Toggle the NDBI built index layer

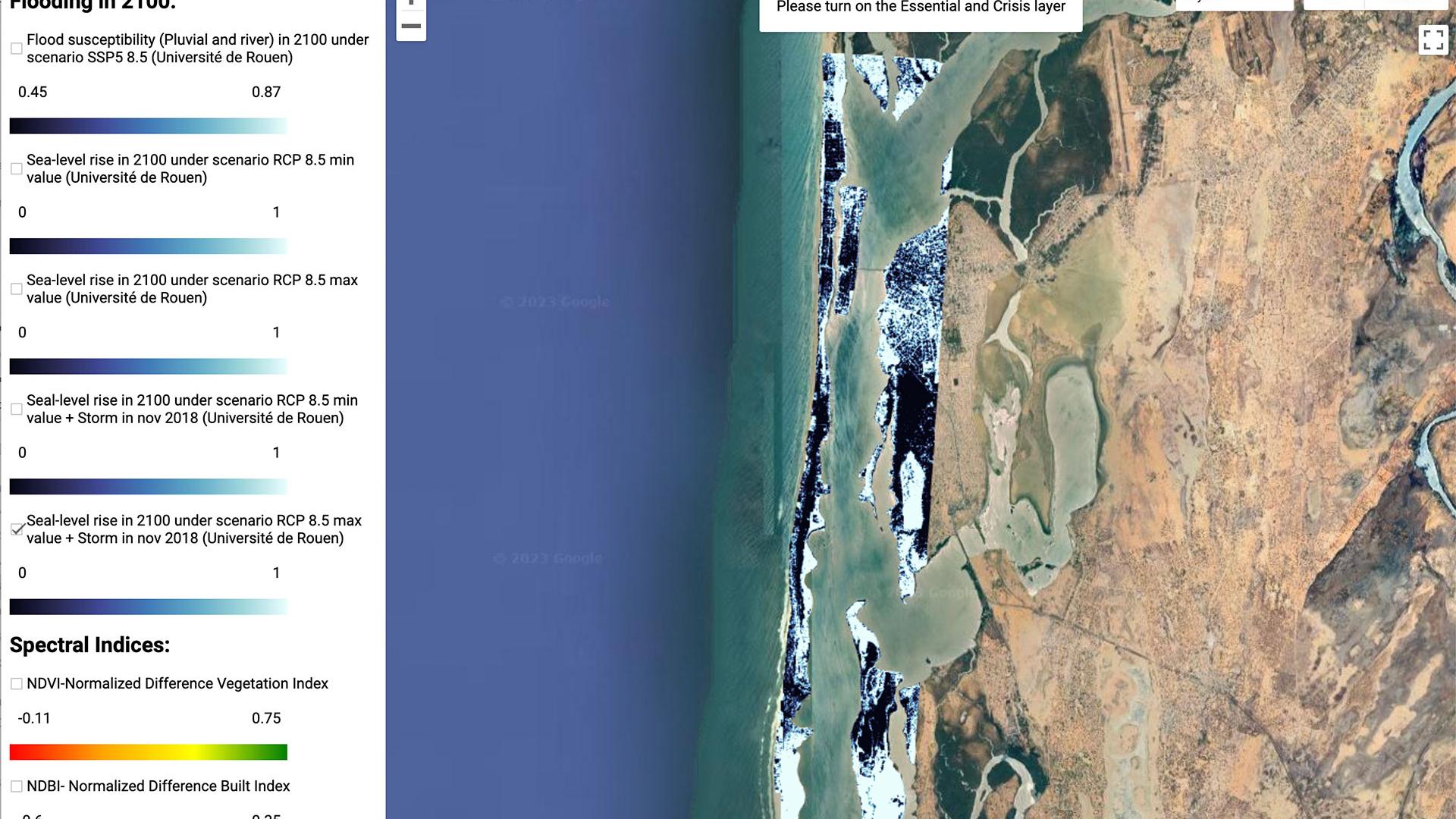click(x=16, y=786)
